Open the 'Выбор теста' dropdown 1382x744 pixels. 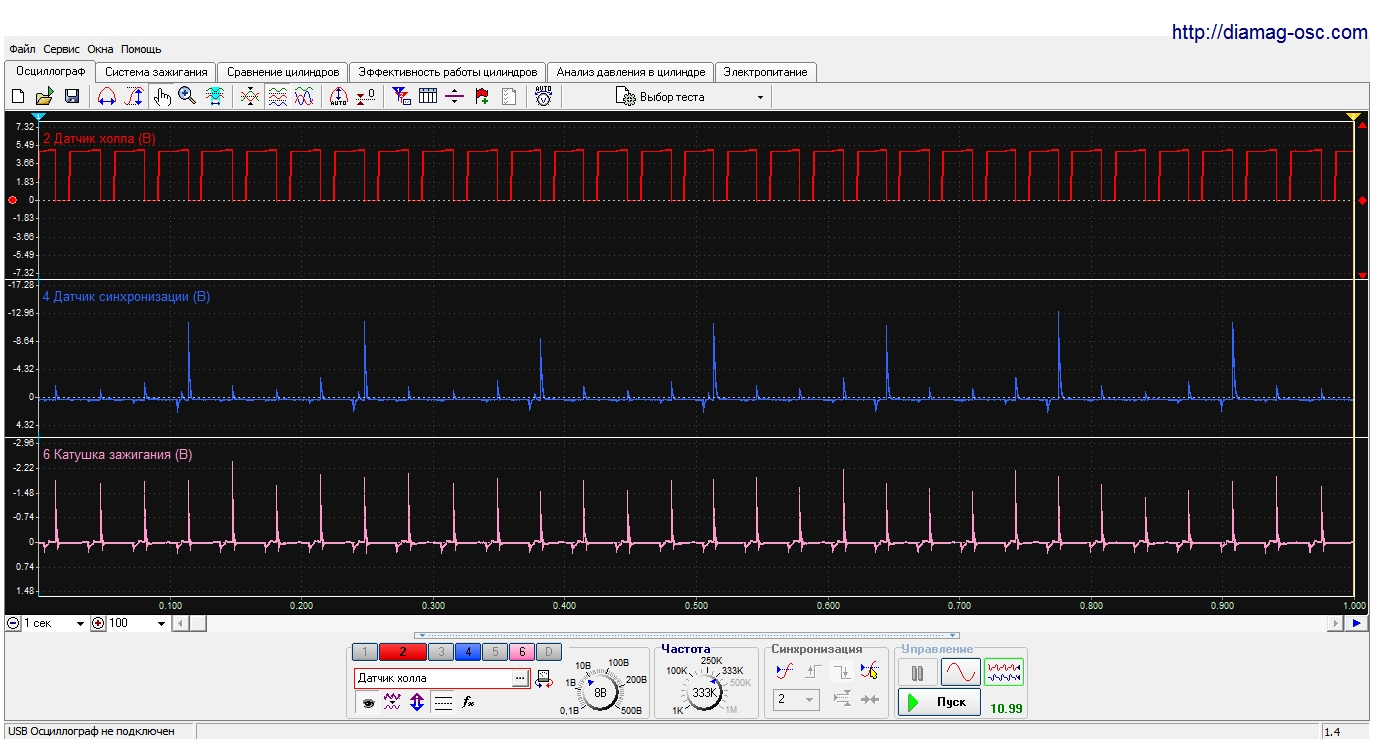click(692, 97)
